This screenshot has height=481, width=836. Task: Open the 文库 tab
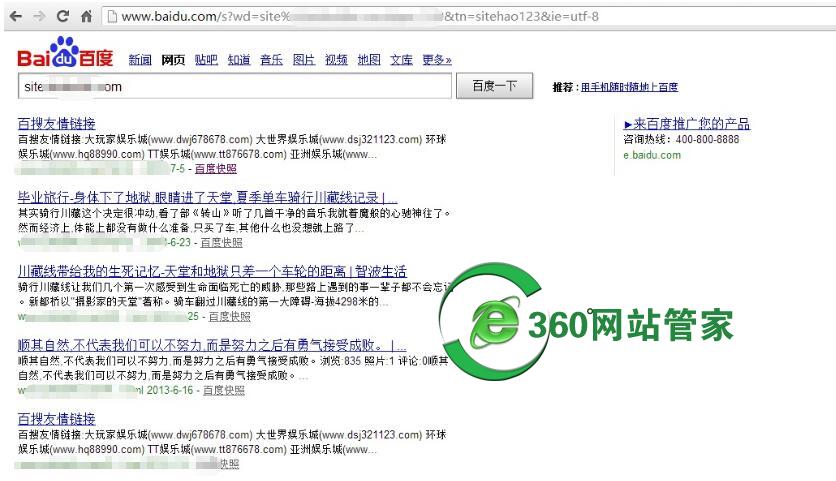[401, 60]
